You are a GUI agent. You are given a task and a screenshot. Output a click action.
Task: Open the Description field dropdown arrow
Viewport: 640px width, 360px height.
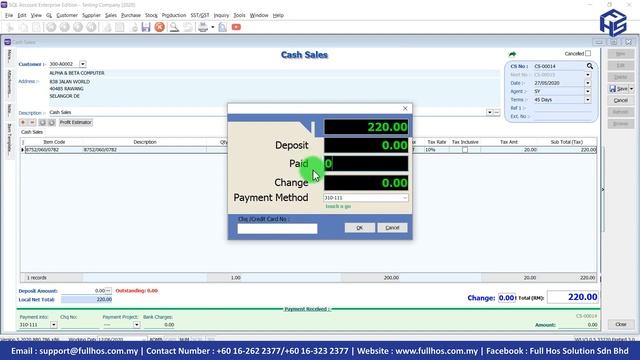tap(489, 112)
